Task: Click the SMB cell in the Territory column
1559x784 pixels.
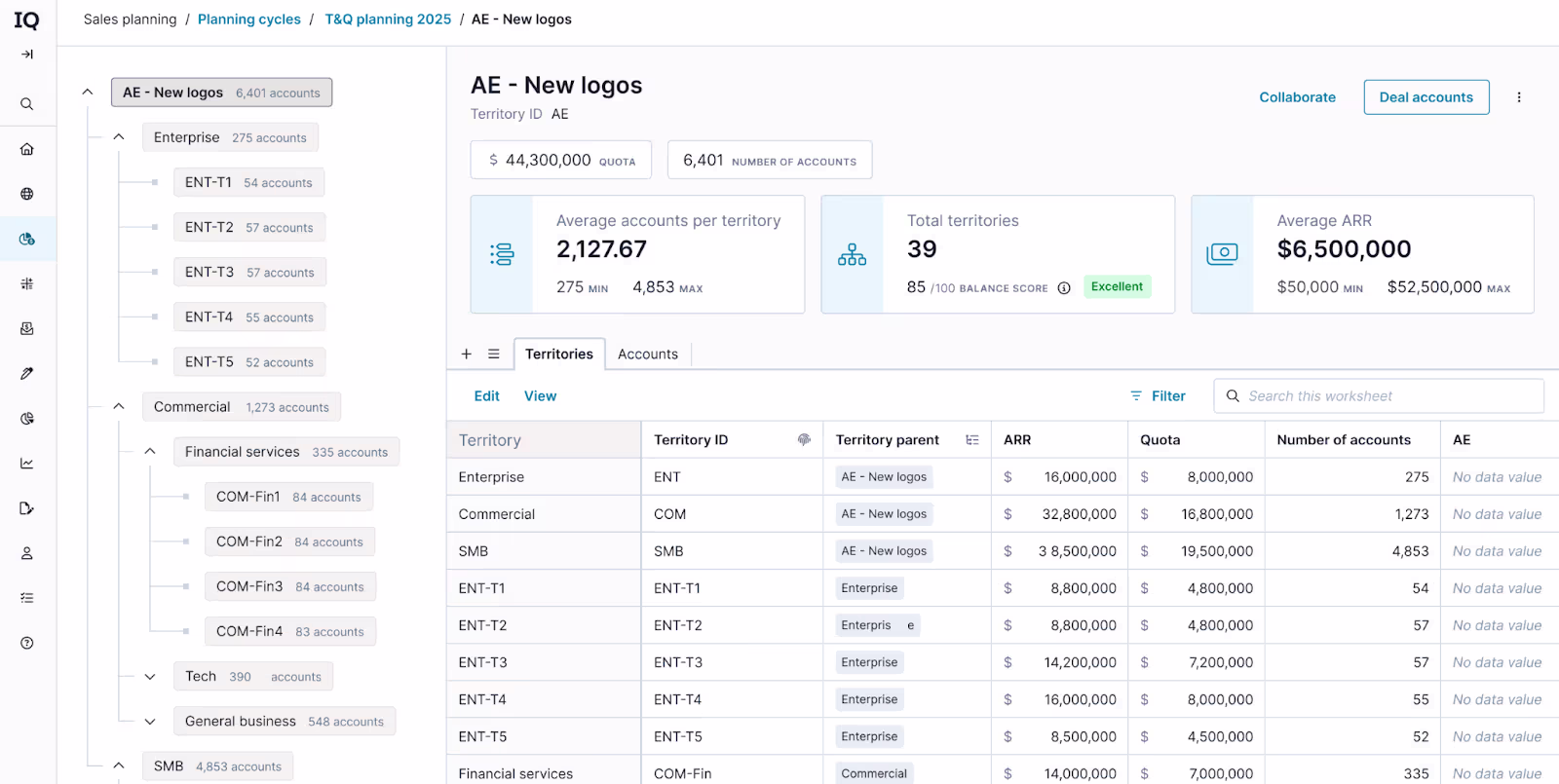Action: (544, 551)
